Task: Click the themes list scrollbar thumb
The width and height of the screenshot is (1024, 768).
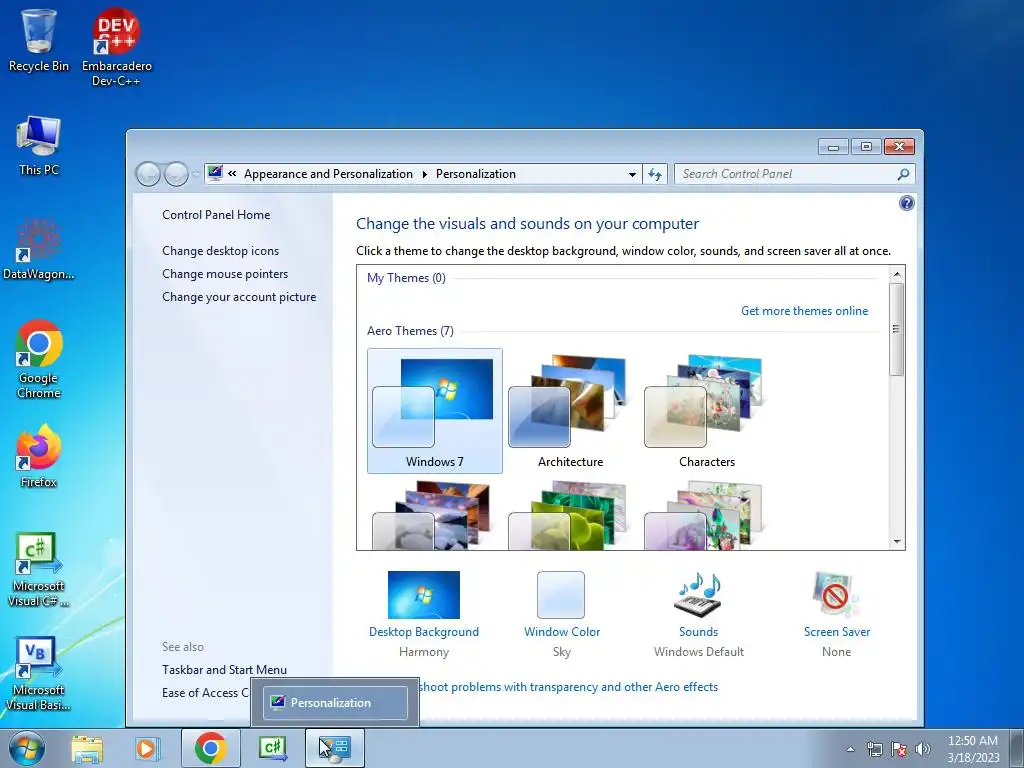Action: [x=897, y=329]
